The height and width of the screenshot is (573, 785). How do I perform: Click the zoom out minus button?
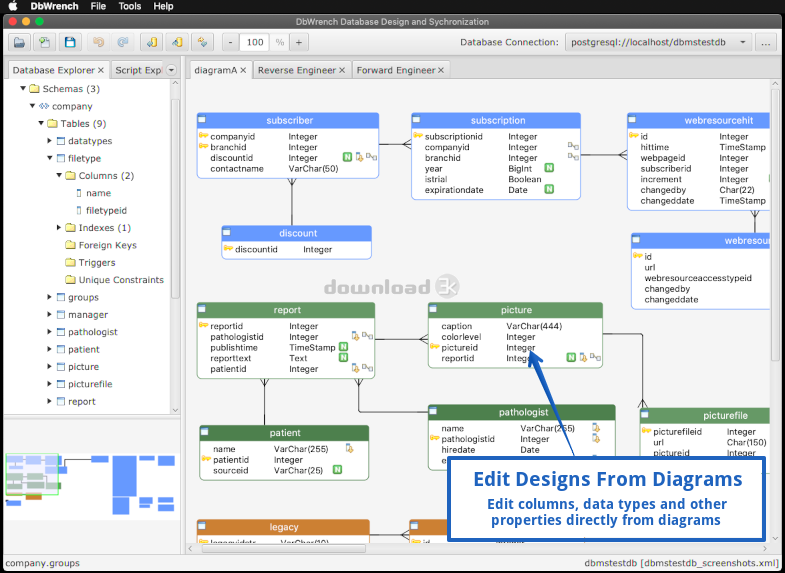pyautogui.click(x=230, y=43)
